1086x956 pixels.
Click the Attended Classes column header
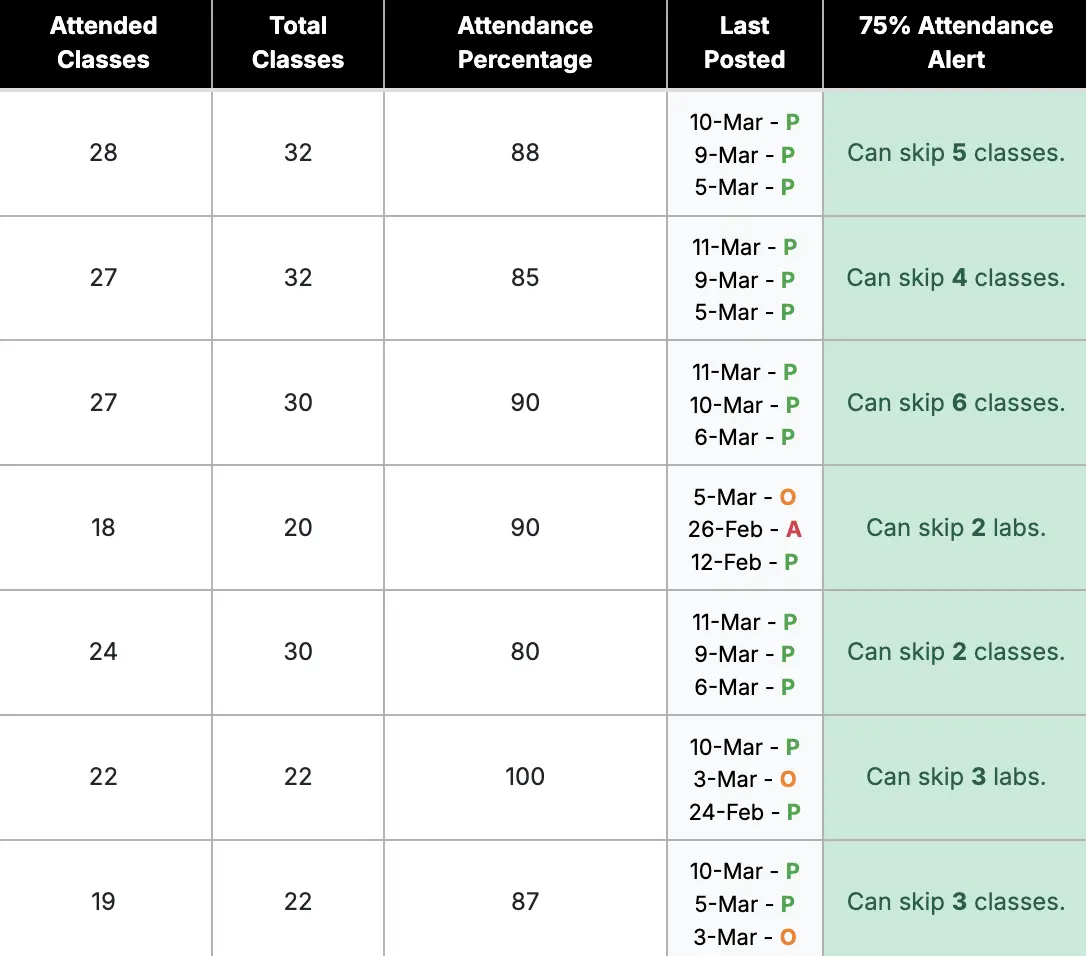(104, 43)
